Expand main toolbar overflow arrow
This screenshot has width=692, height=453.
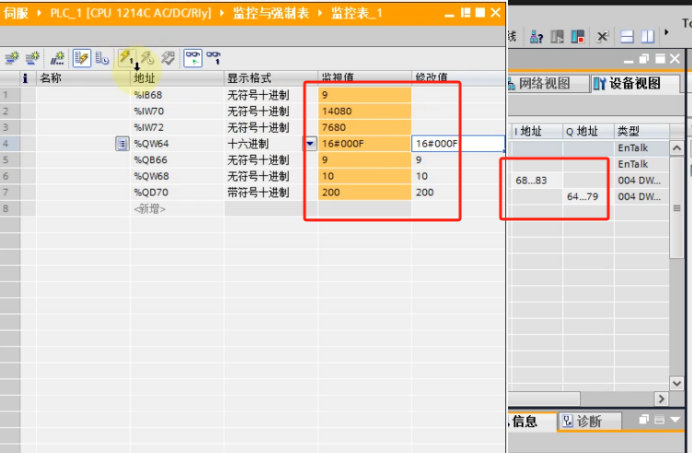pos(666,32)
